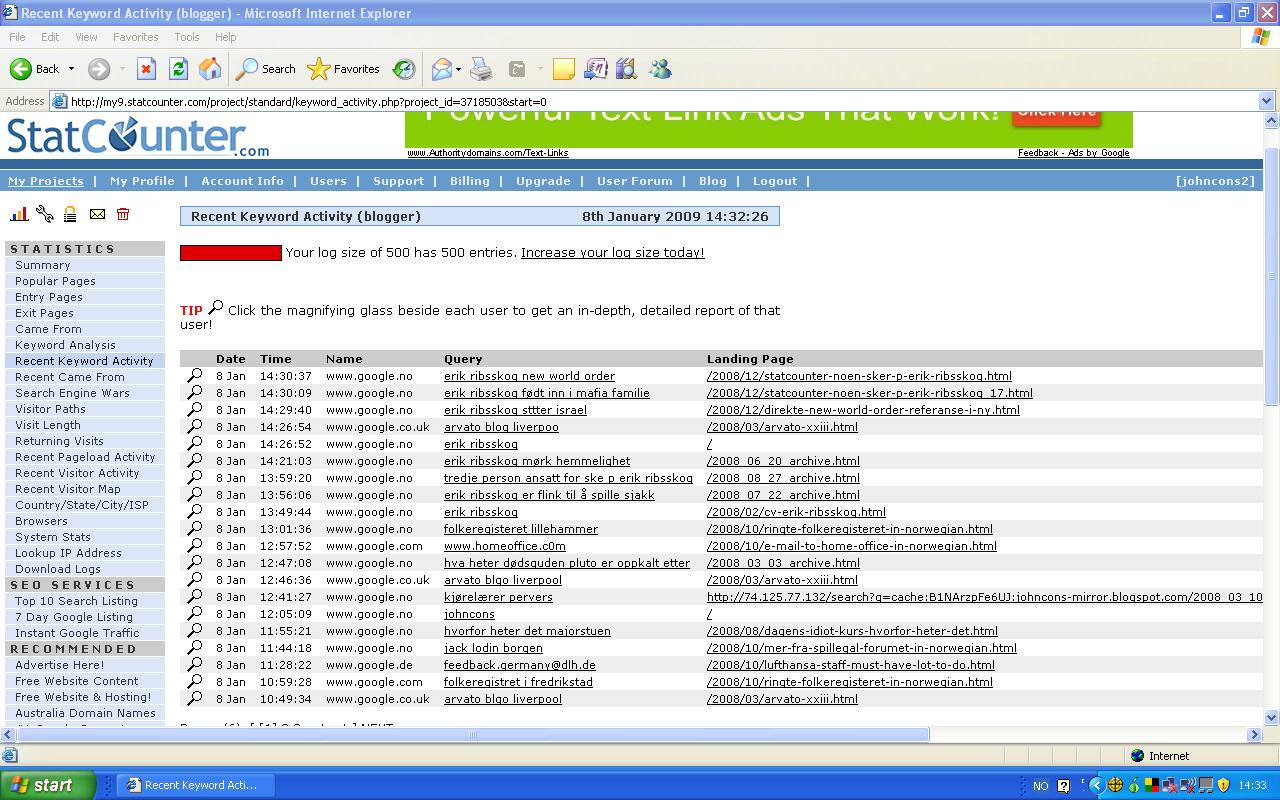Click the Messenger people toolbar icon
The image size is (1280, 800).
660,69
